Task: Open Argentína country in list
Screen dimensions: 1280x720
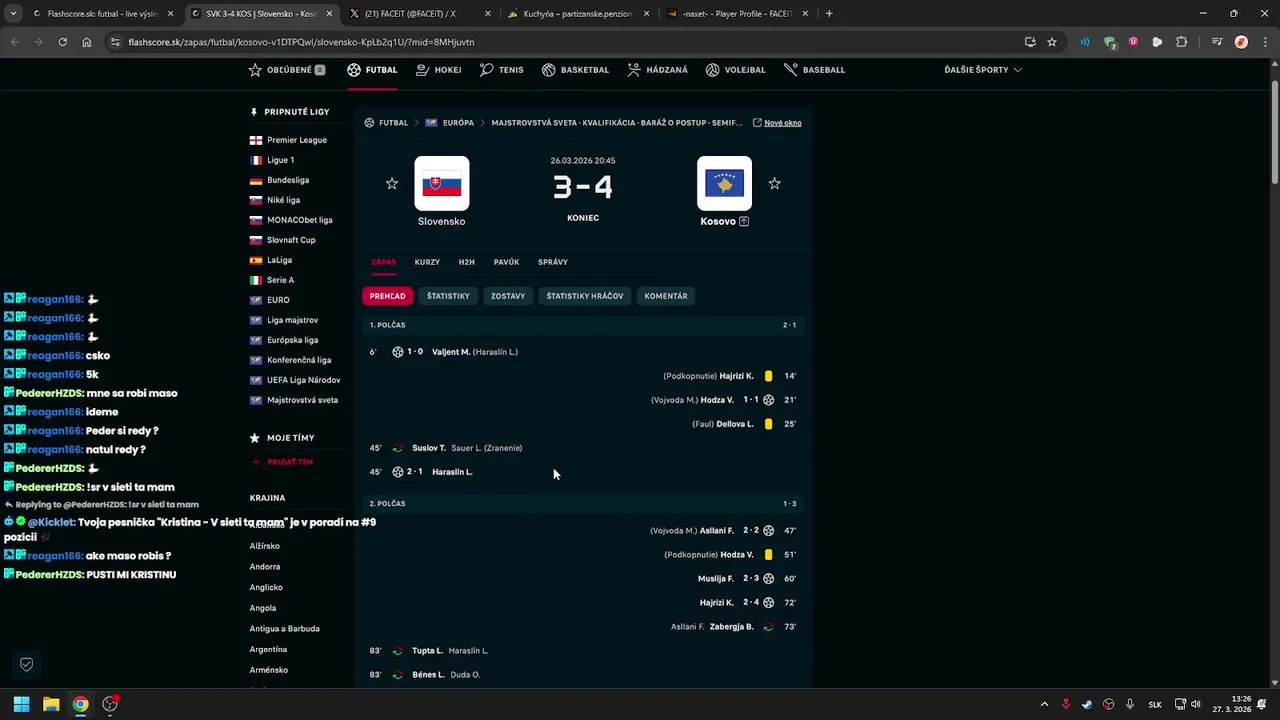Action: click(x=268, y=649)
